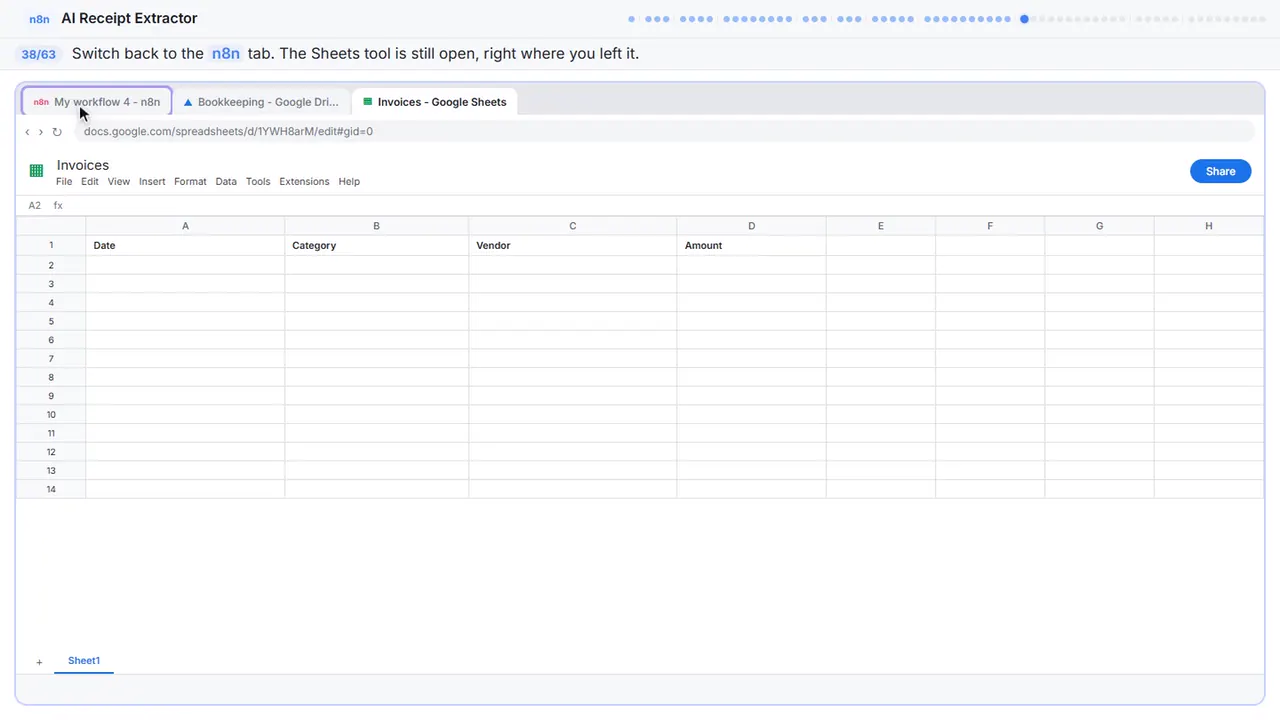Screen dimensions: 1280x720
Task: Select column B by its header
Action: 376,226
